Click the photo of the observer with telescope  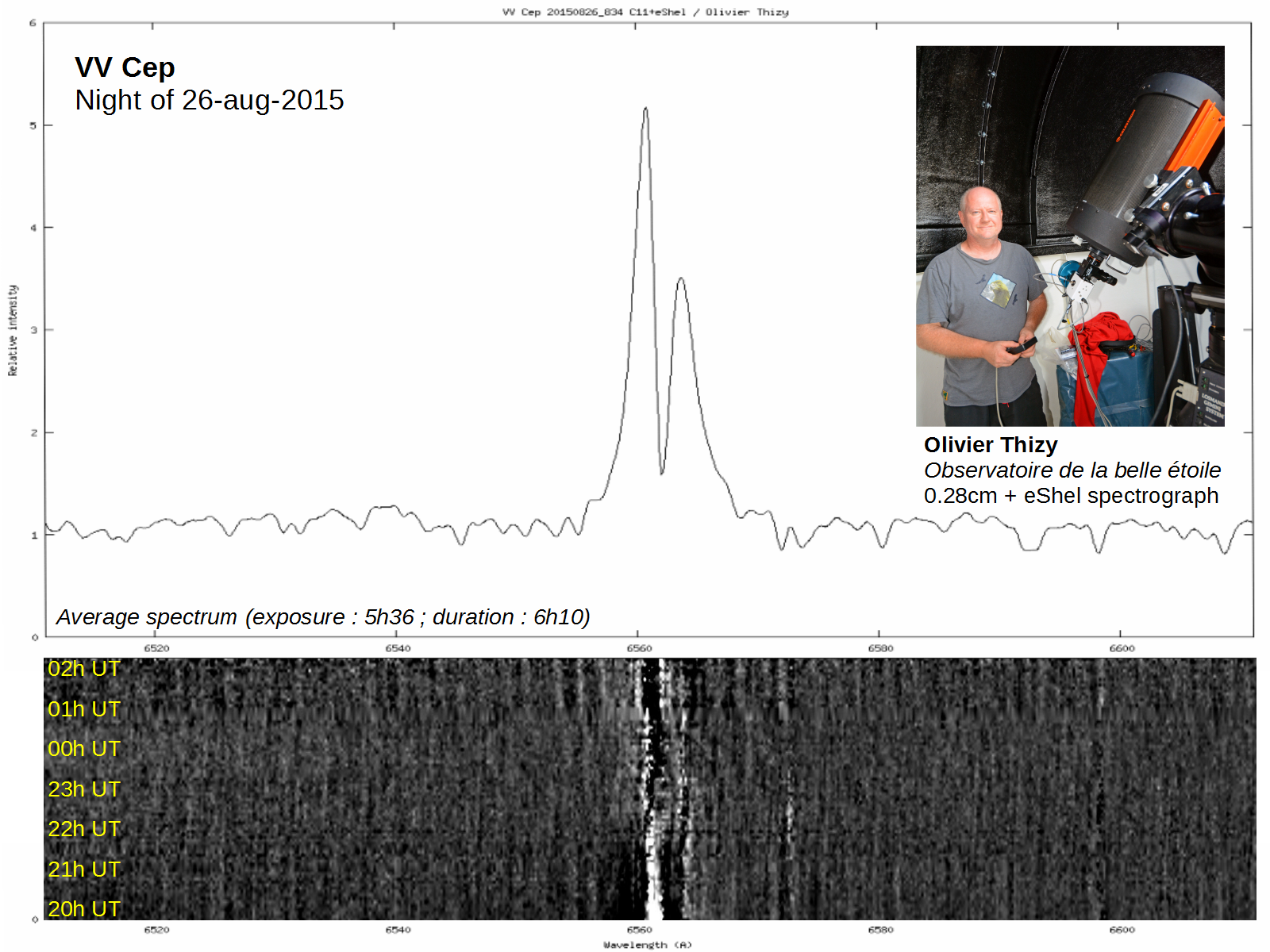[x=1069, y=236]
